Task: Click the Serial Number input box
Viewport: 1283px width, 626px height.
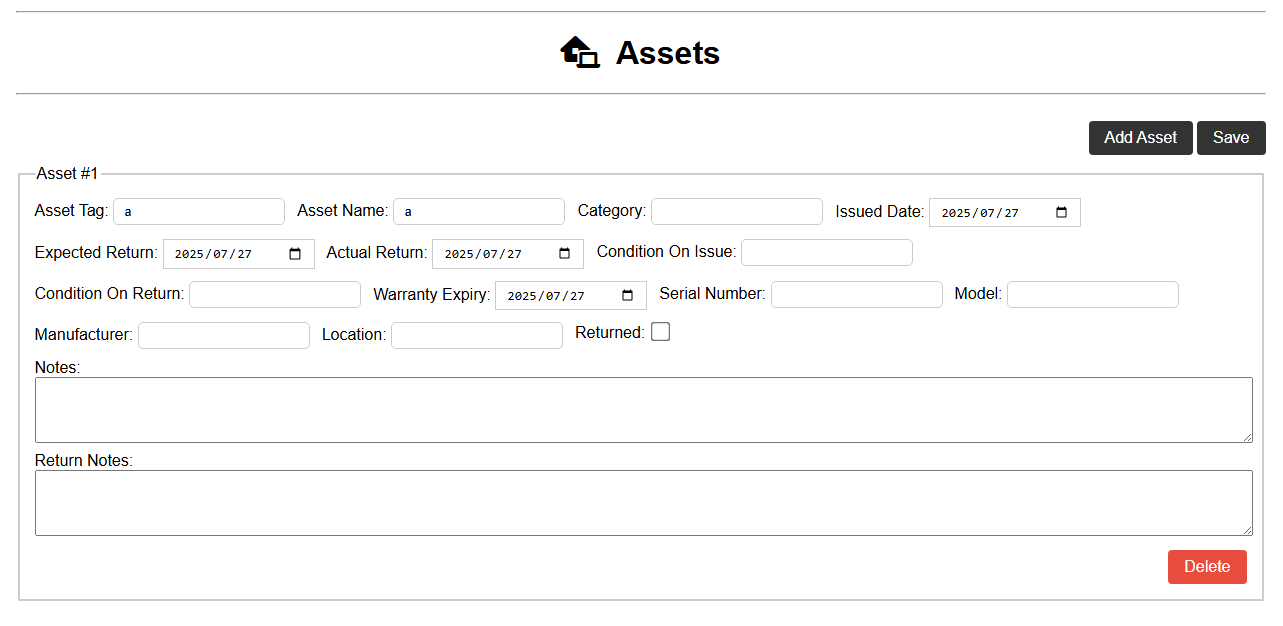Action: point(856,294)
